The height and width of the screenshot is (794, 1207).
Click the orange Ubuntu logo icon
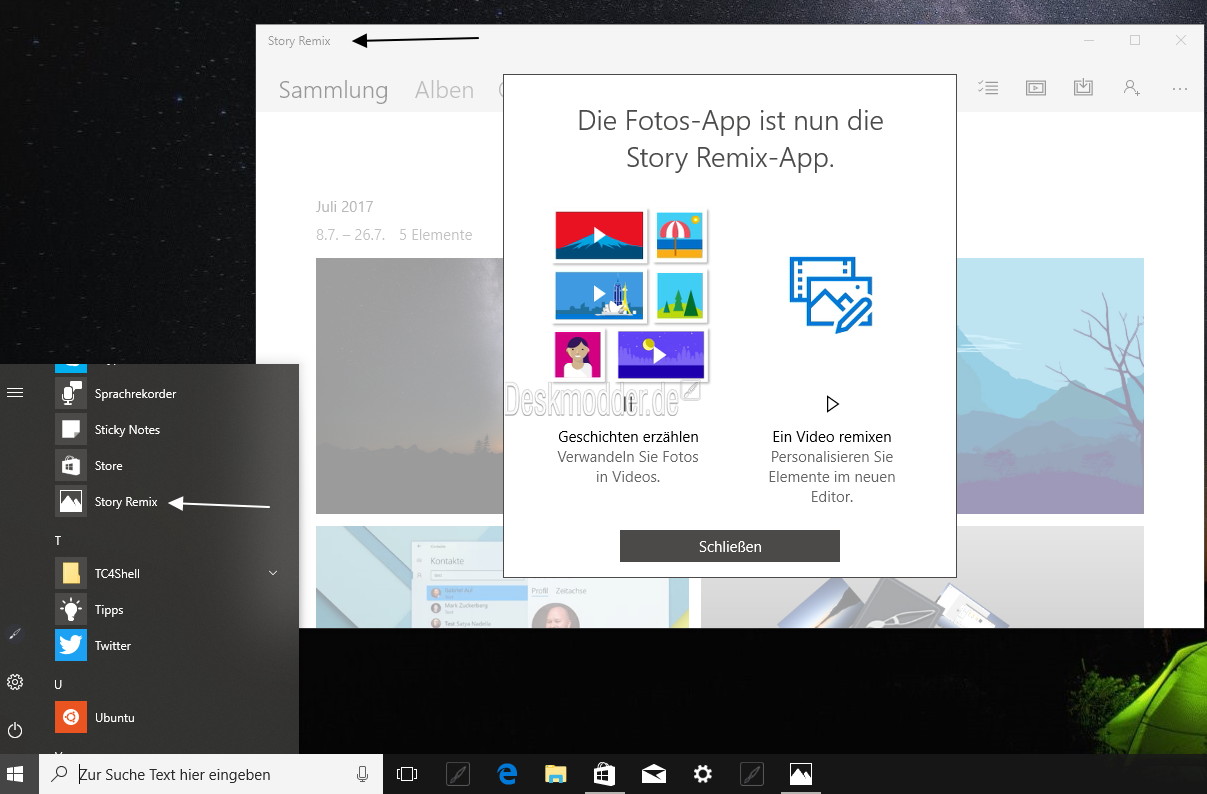click(x=71, y=717)
